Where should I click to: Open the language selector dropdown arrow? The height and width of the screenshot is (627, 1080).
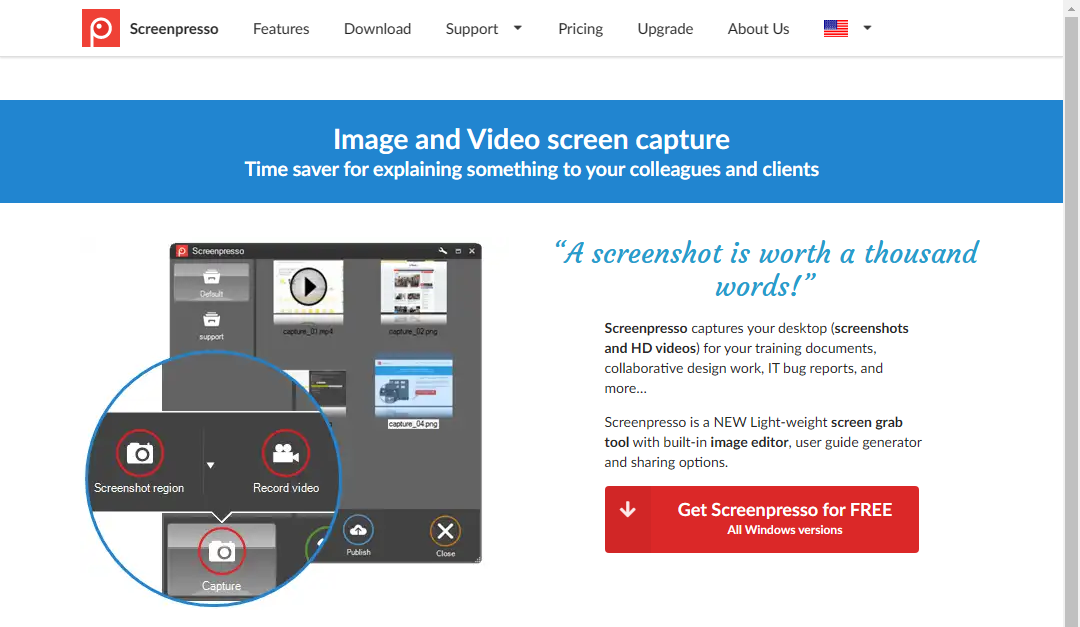(x=867, y=28)
